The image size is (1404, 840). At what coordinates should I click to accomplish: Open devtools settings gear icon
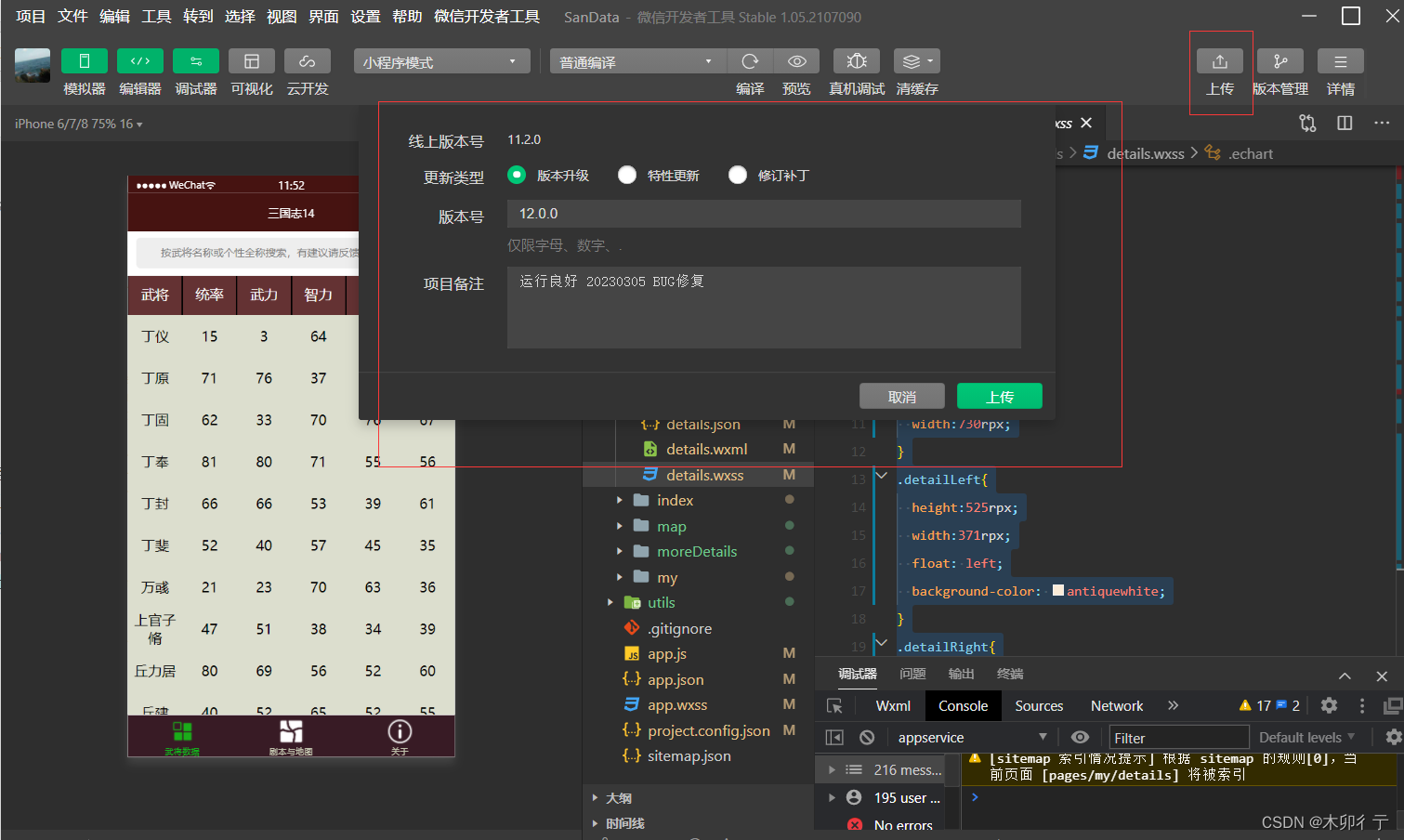[x=1330, y=705]
